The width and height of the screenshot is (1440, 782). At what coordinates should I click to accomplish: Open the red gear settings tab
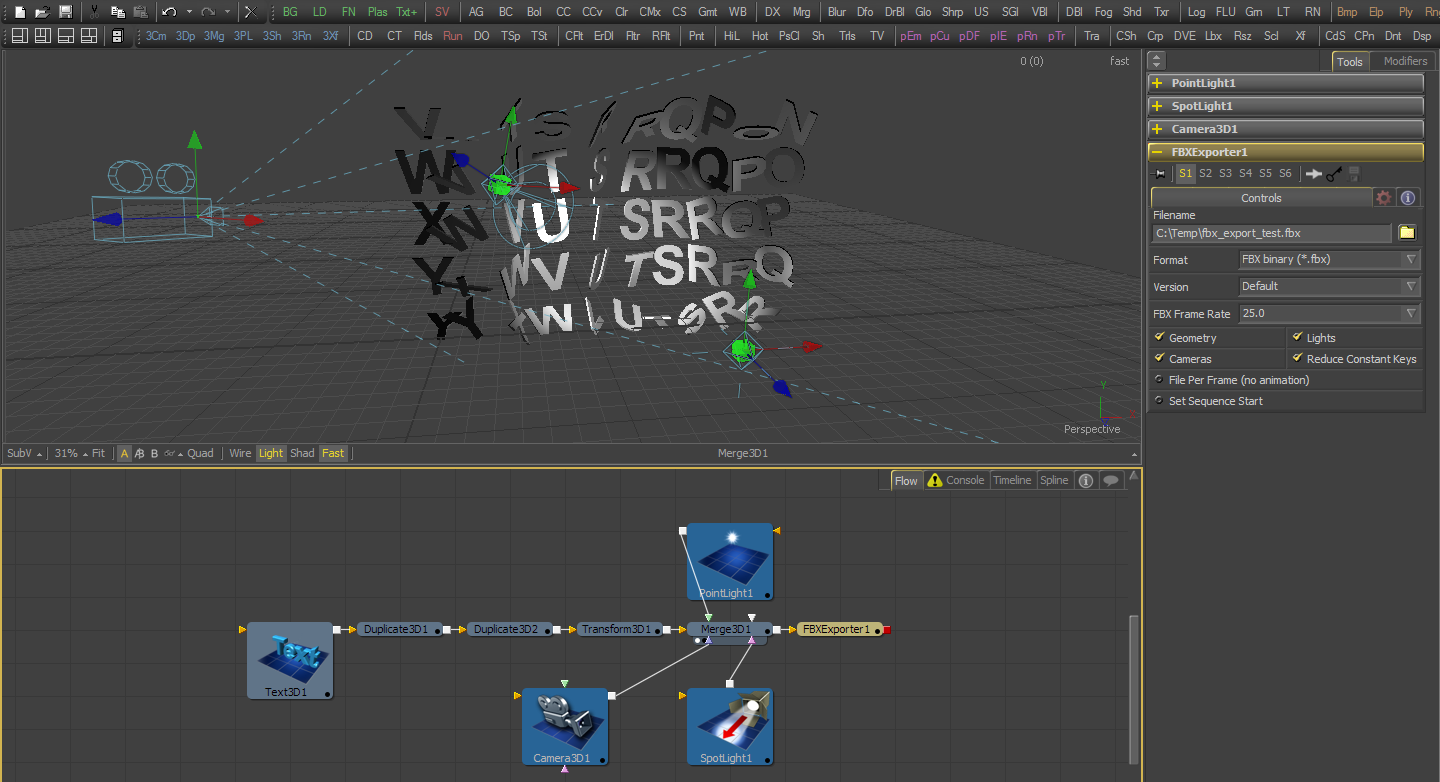(x=1383, y=197)
